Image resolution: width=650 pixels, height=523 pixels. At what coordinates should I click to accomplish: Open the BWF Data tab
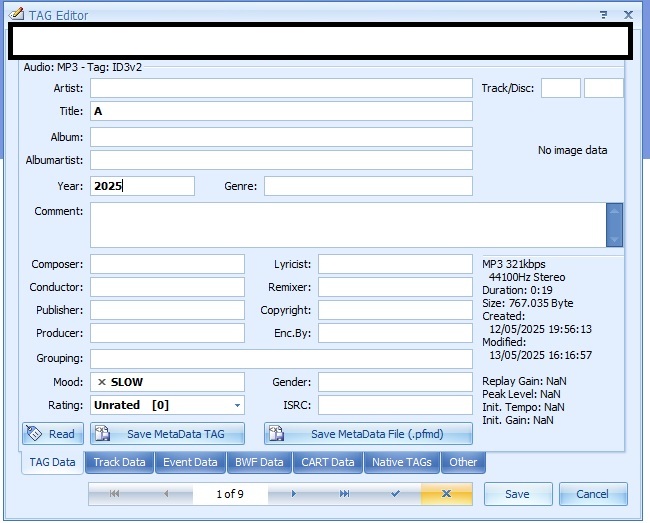click(x=259, y=462)
